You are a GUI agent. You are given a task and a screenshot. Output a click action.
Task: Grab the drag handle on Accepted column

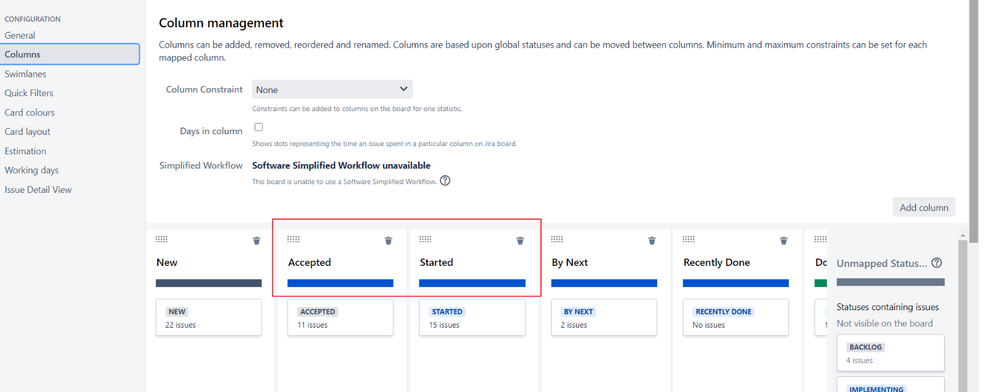tap(293, 239)
